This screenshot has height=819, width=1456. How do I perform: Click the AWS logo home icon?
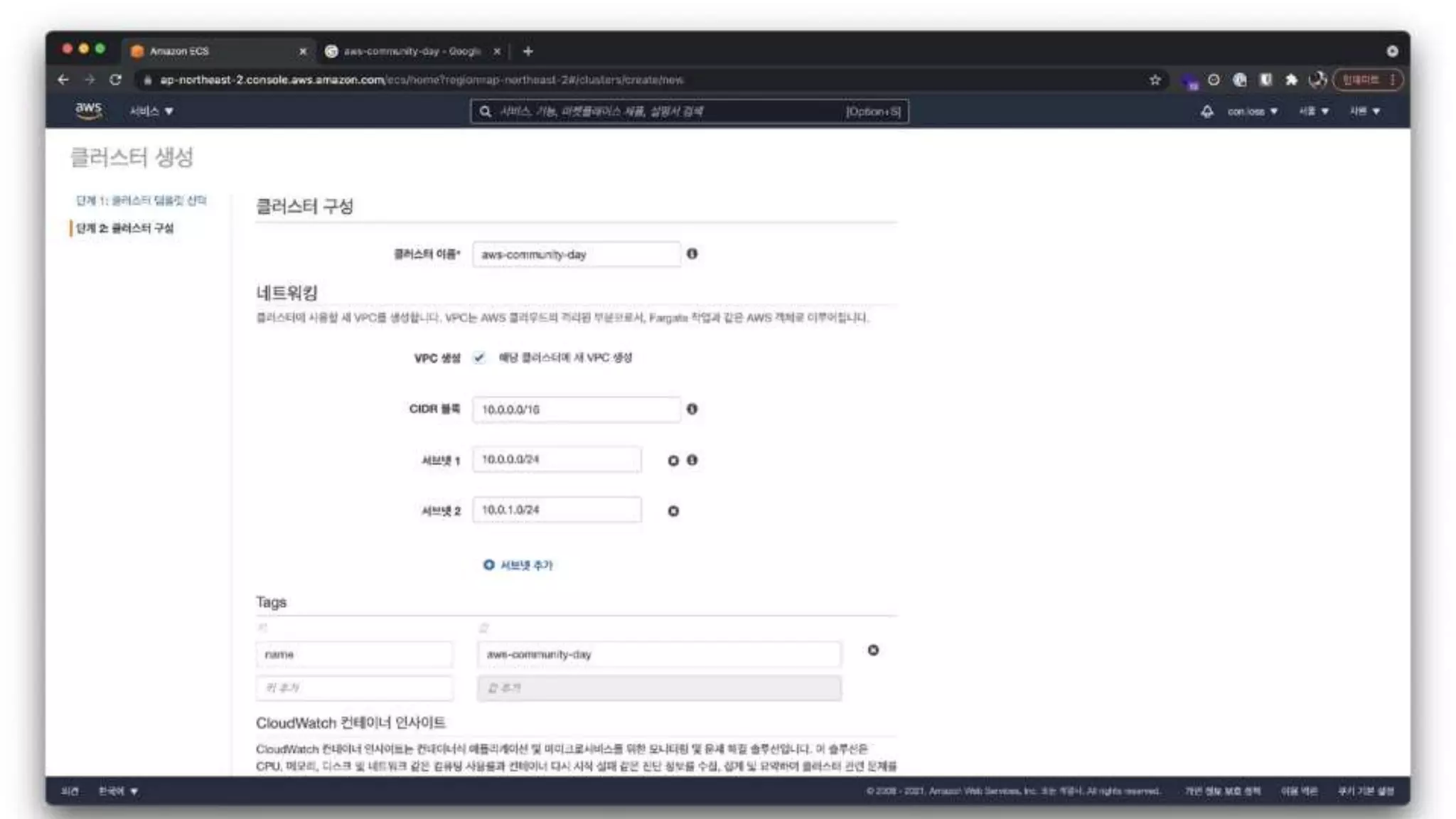88,110
